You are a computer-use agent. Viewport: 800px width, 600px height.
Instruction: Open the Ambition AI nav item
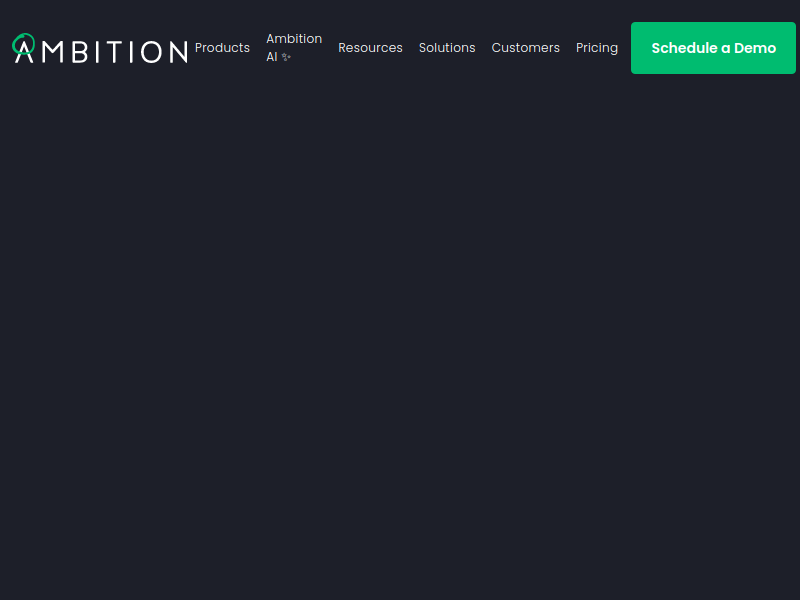click(294, 48)
